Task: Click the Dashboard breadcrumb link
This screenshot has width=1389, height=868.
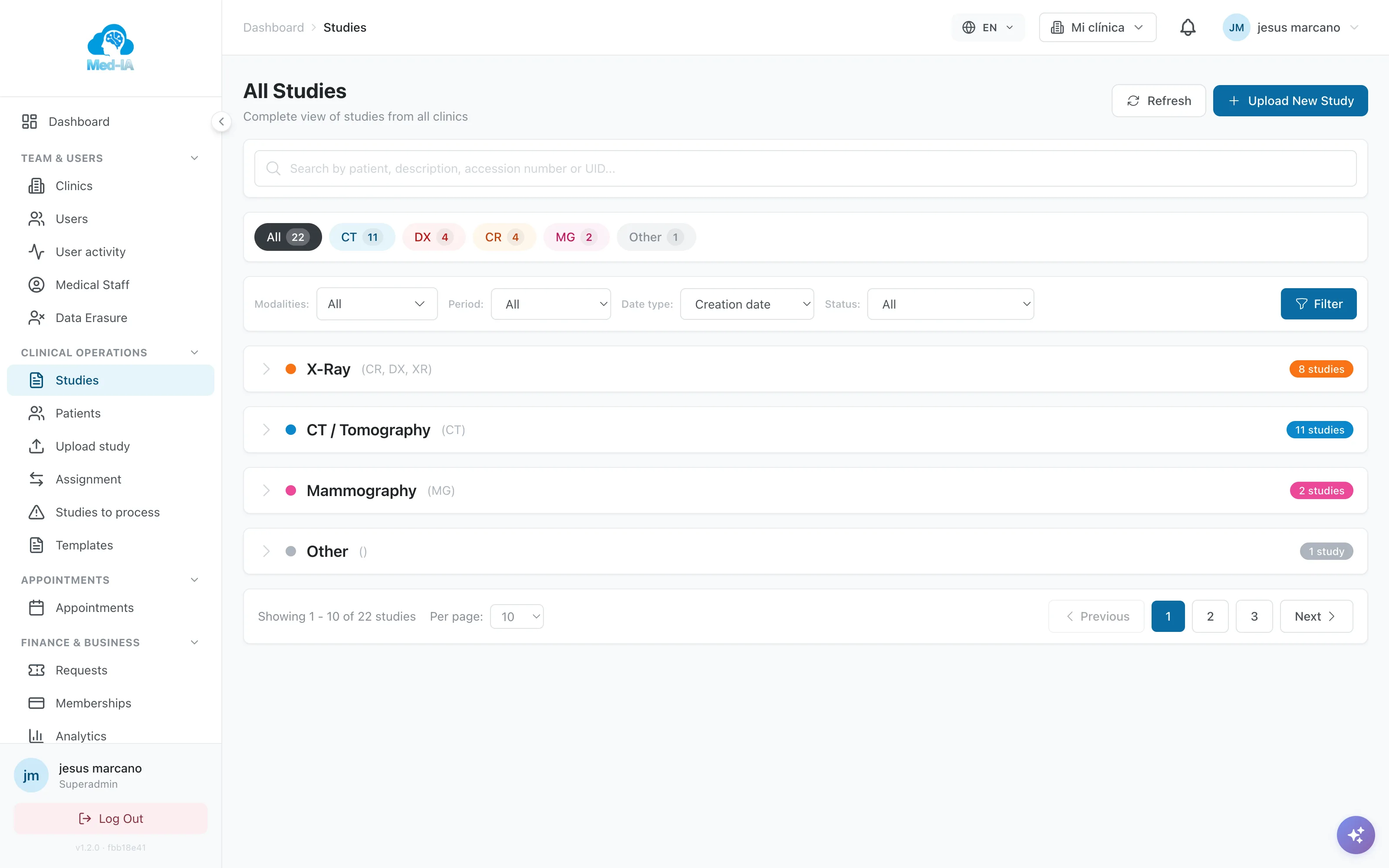Action: click(273, 27)
